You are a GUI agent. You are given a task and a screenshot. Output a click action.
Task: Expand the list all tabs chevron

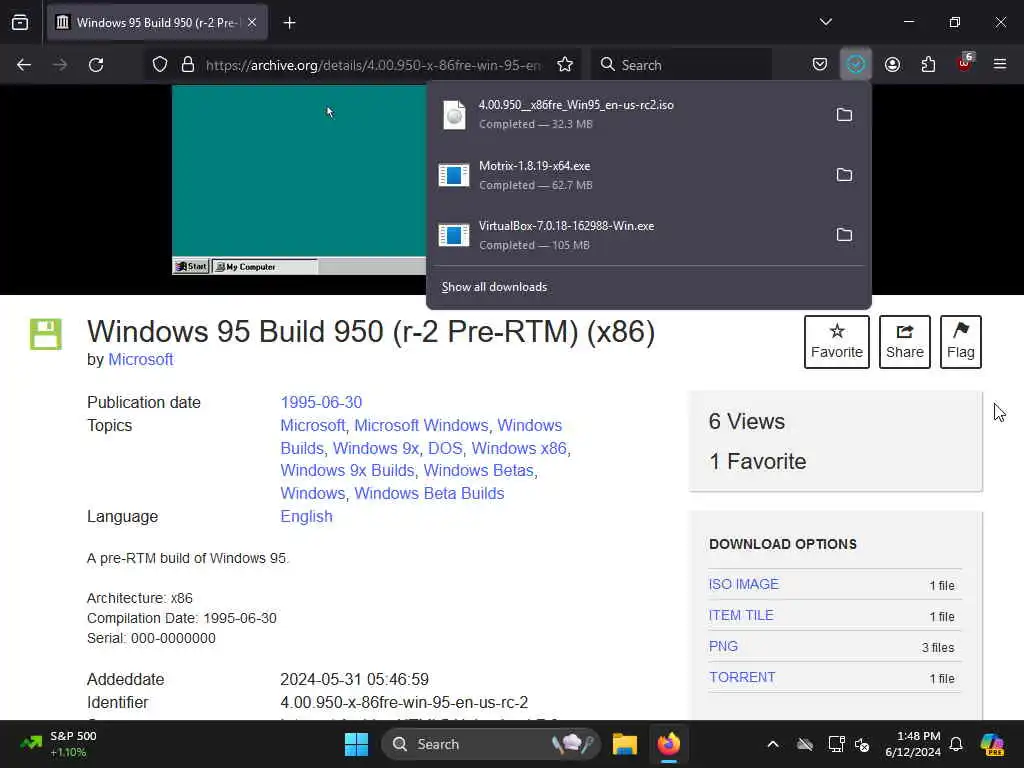pos(825,22)
